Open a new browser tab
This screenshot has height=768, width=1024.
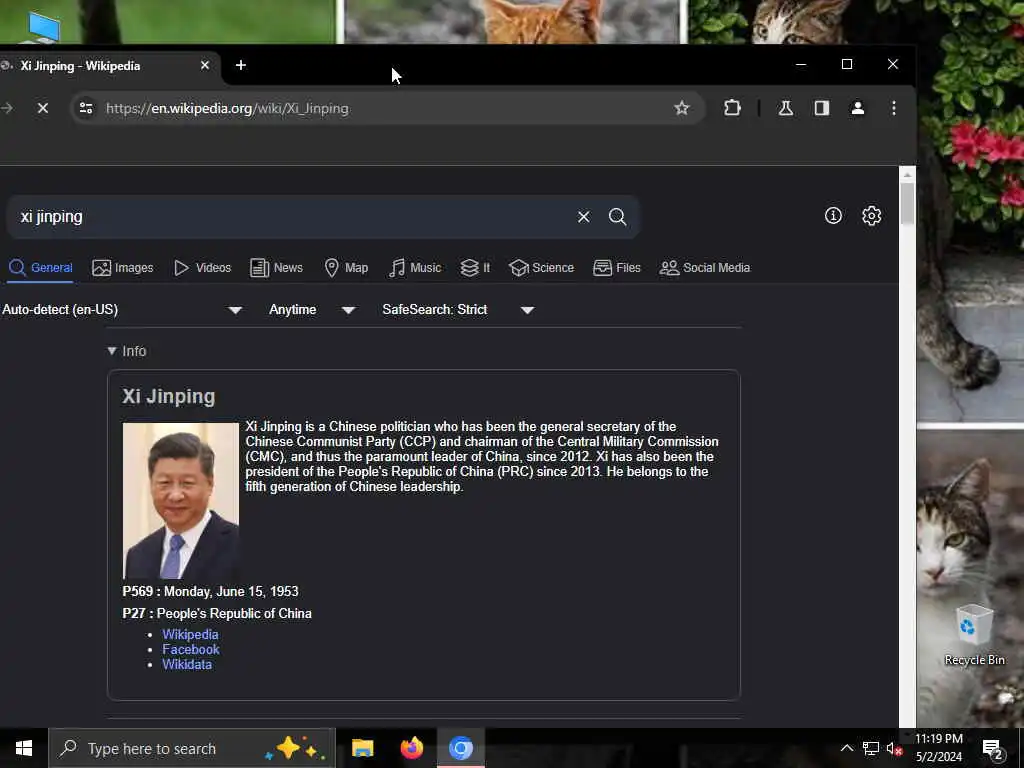pos(240,65)
